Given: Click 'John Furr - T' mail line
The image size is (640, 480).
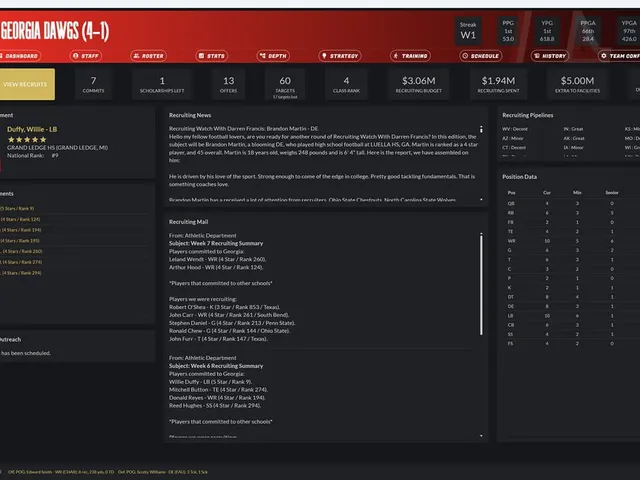Looking at the screenshot, I should (x=218, y=339).
